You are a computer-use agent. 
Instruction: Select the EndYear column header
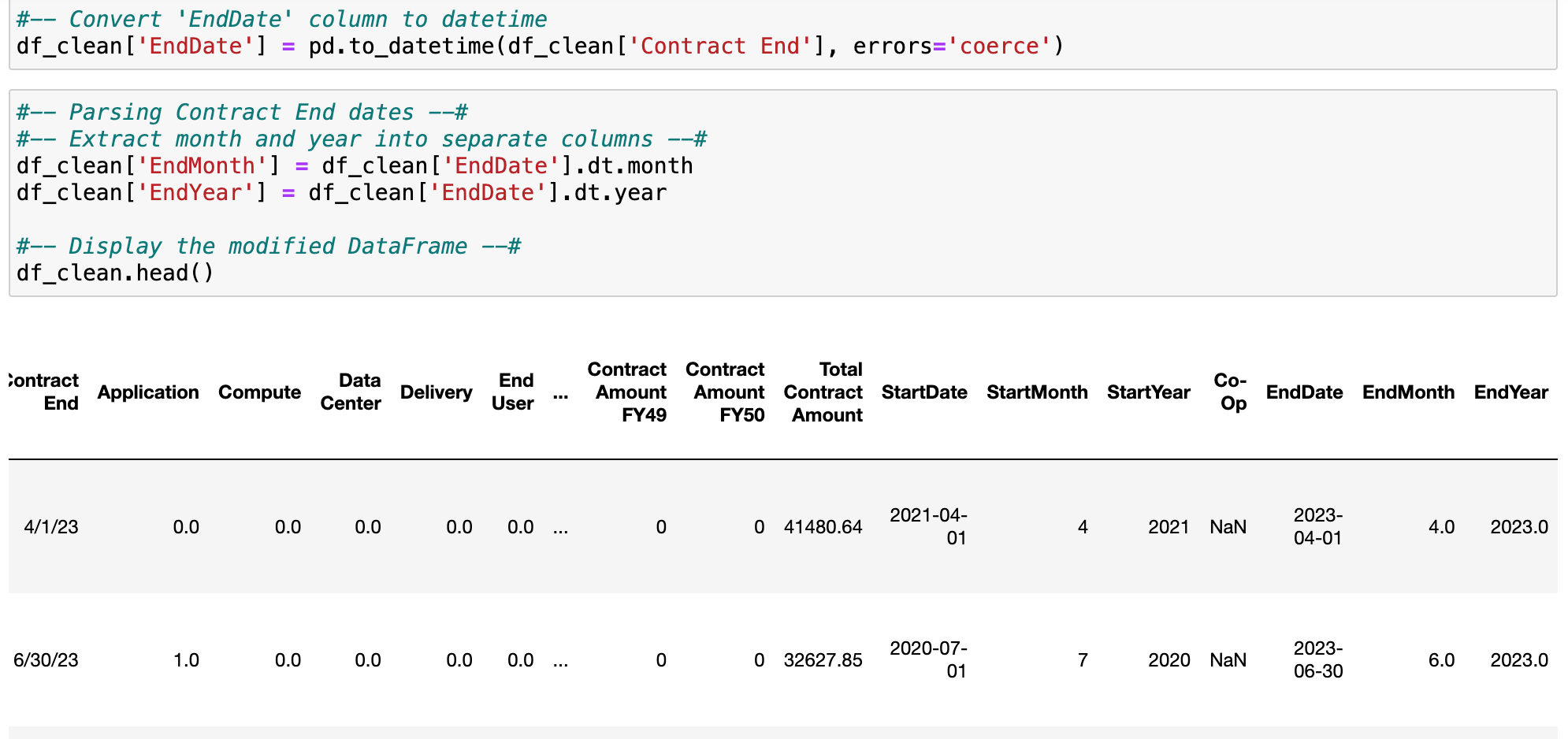click(x=1510, y=392)
